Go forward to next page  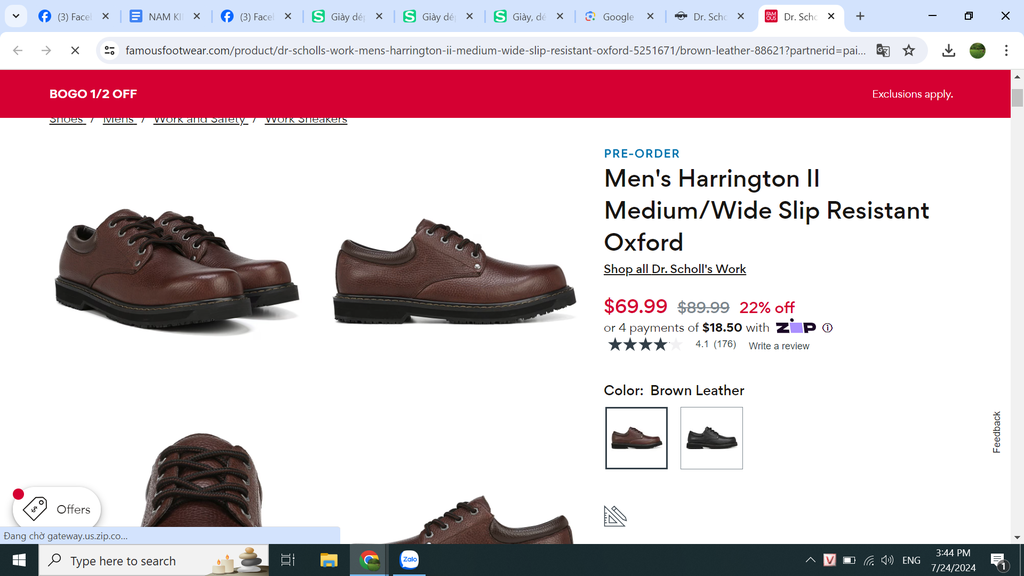pos(46,50)
